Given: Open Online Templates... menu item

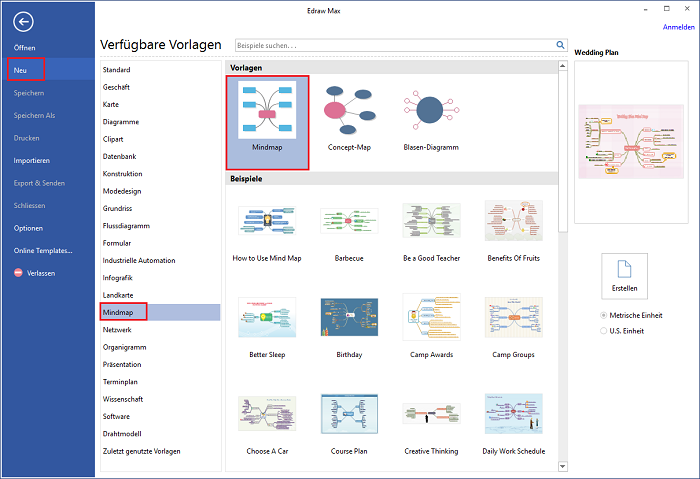Looking at the screenshot, I should [x=43, y=250].
